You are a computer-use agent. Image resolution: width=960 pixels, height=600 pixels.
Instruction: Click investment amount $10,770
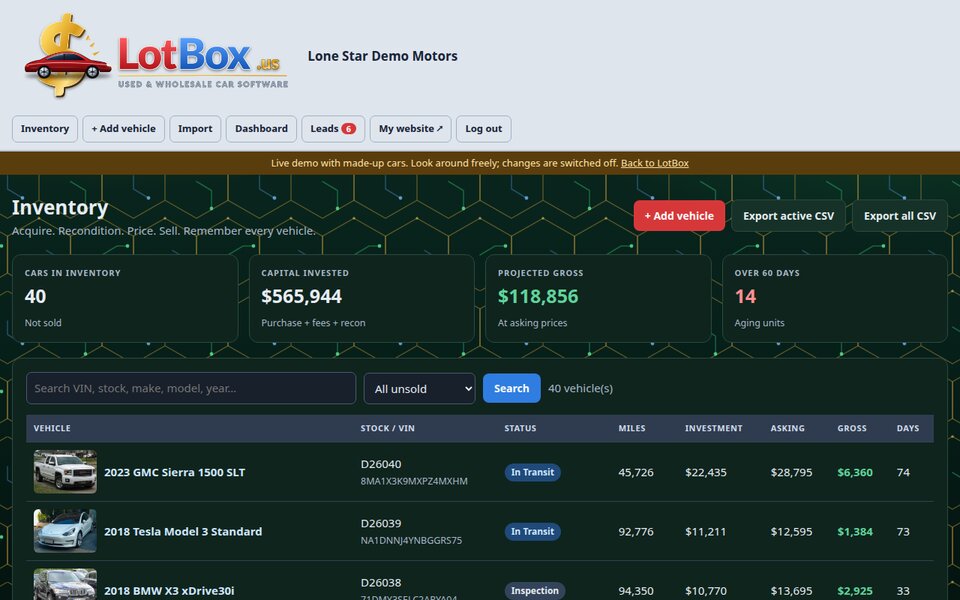(x=705, y=591)
